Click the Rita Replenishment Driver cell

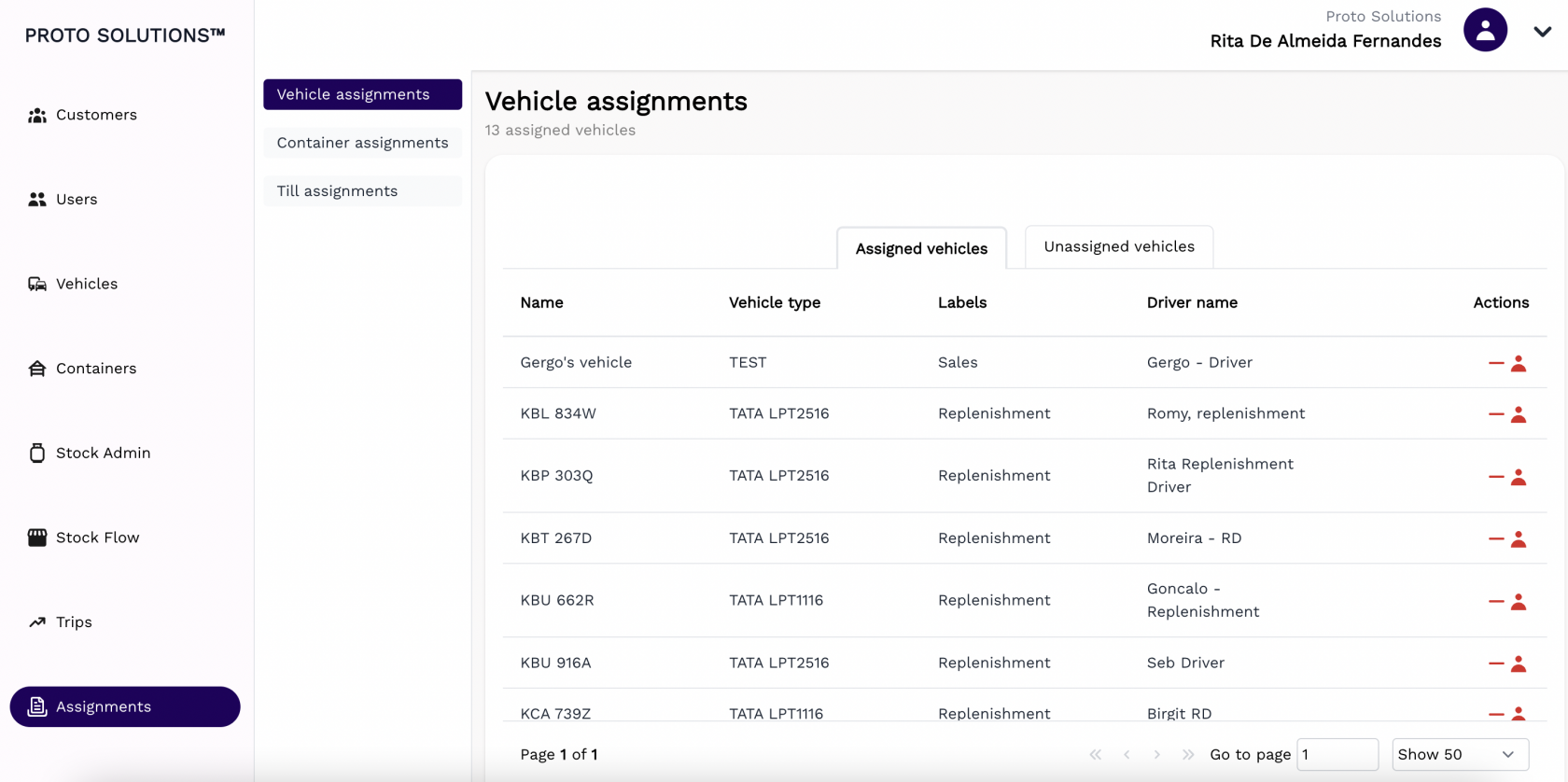1220,475
